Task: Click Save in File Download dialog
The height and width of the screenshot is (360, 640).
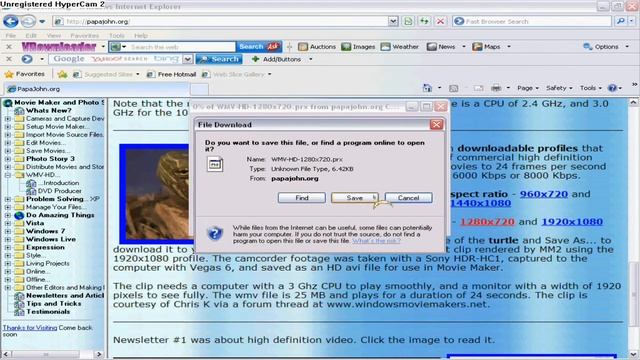Action: coord(355,198)
